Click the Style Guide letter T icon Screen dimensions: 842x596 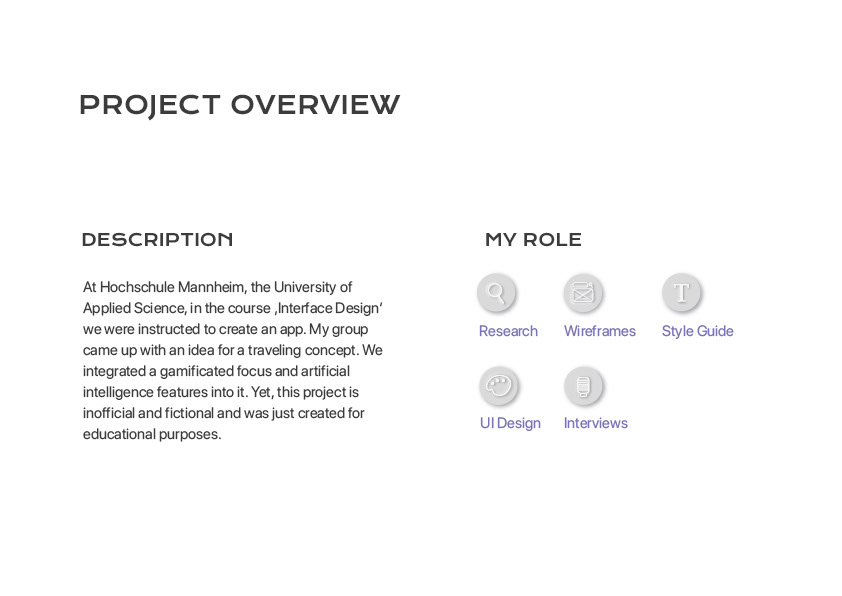tap(681, 293)
